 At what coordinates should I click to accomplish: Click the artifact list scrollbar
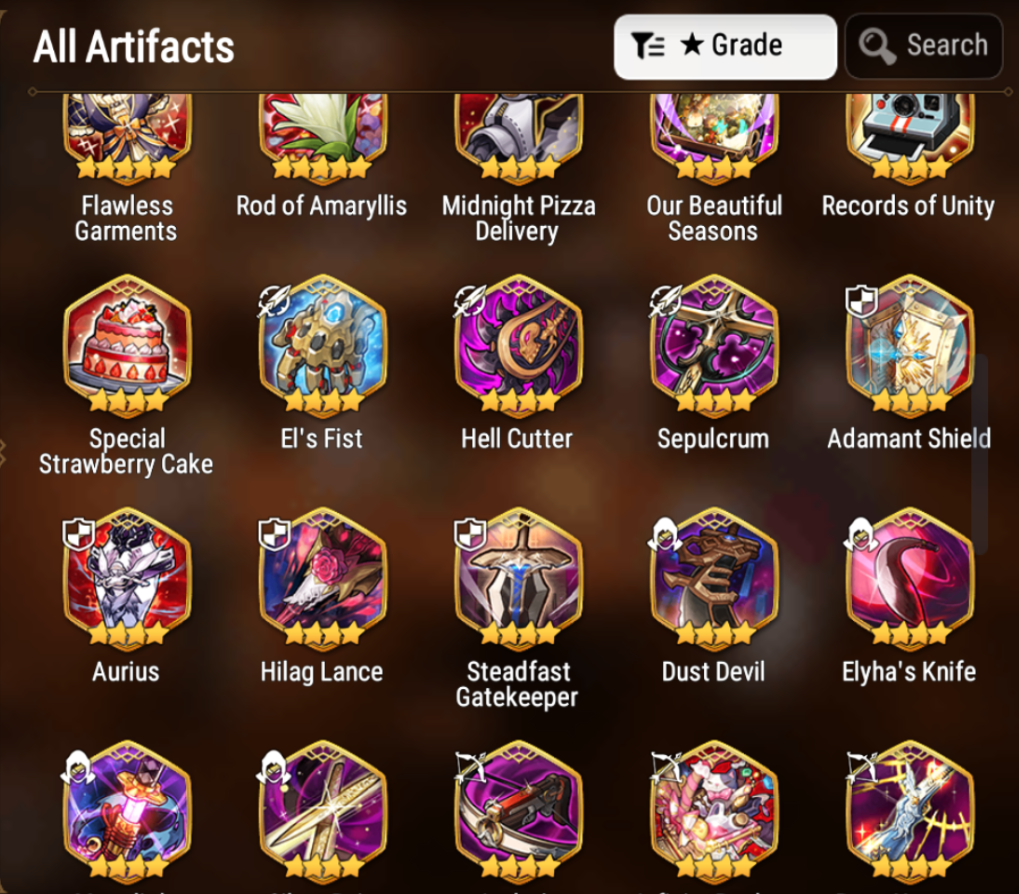pos(980,455)
